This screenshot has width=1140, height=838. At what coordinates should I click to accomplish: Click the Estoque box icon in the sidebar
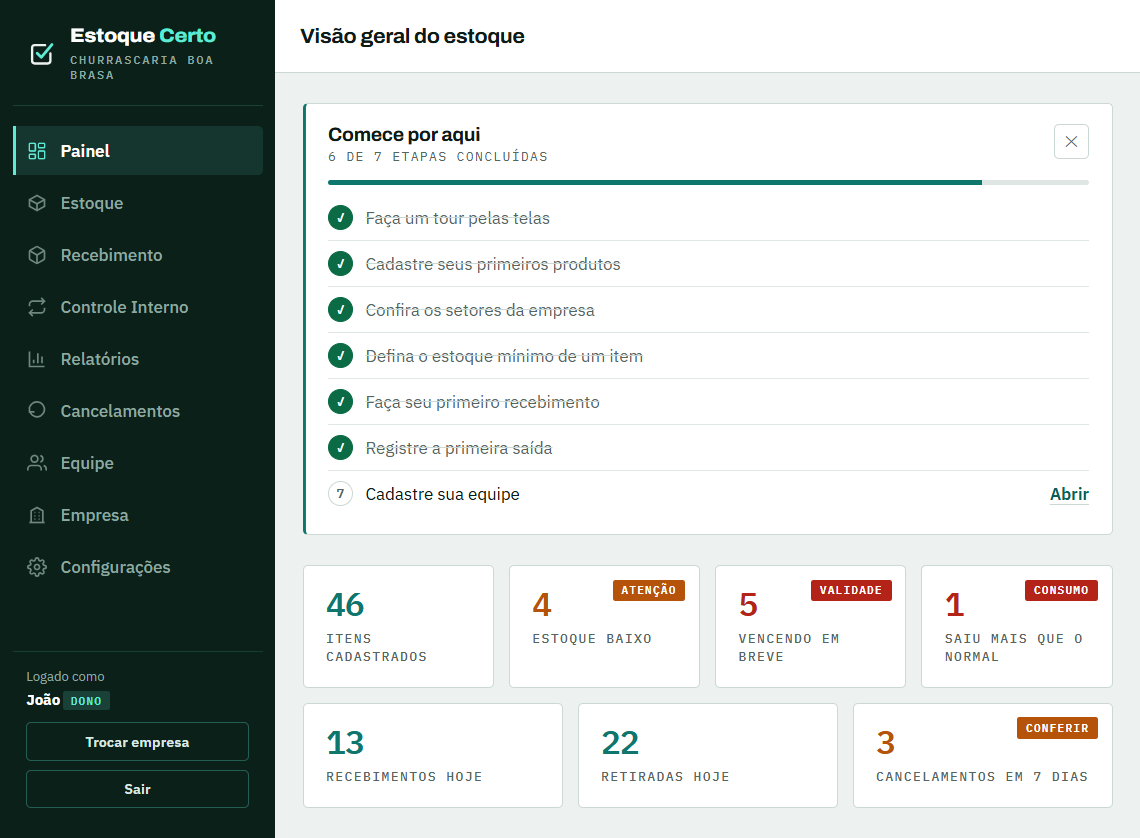37,203
